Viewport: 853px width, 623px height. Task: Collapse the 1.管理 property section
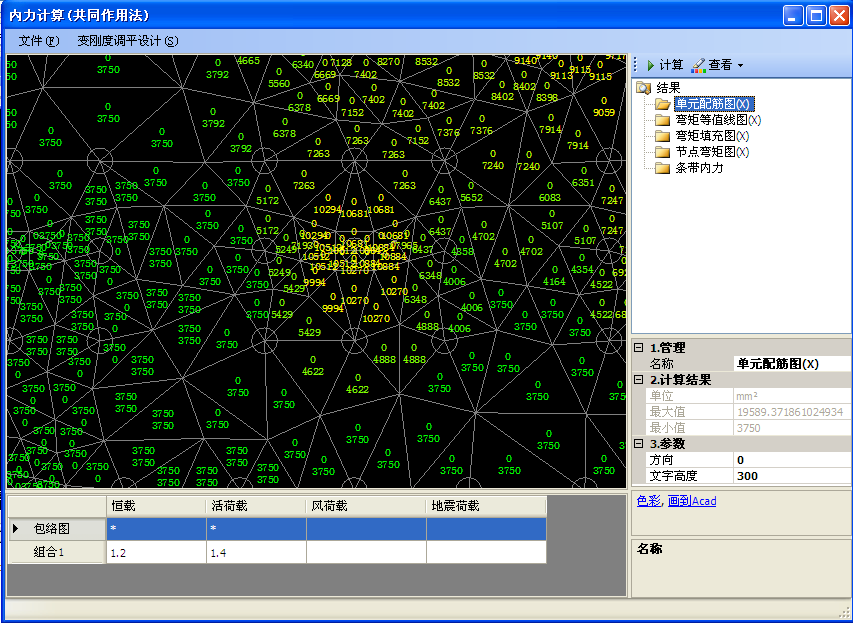639,348
